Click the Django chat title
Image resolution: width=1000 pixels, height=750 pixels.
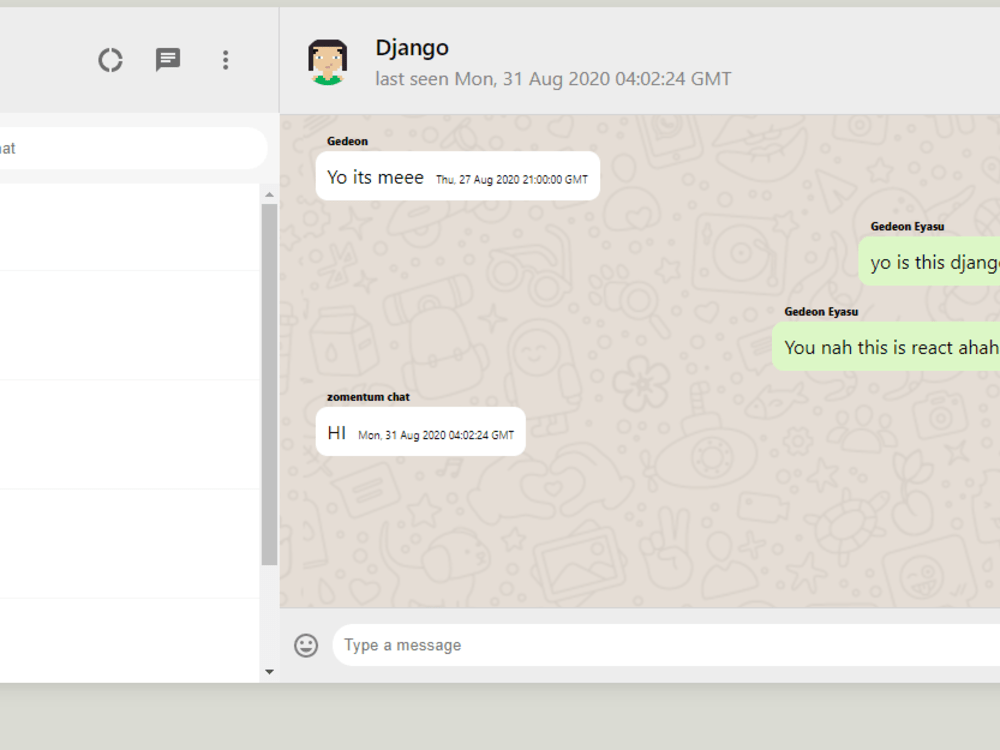pos(412,48)
